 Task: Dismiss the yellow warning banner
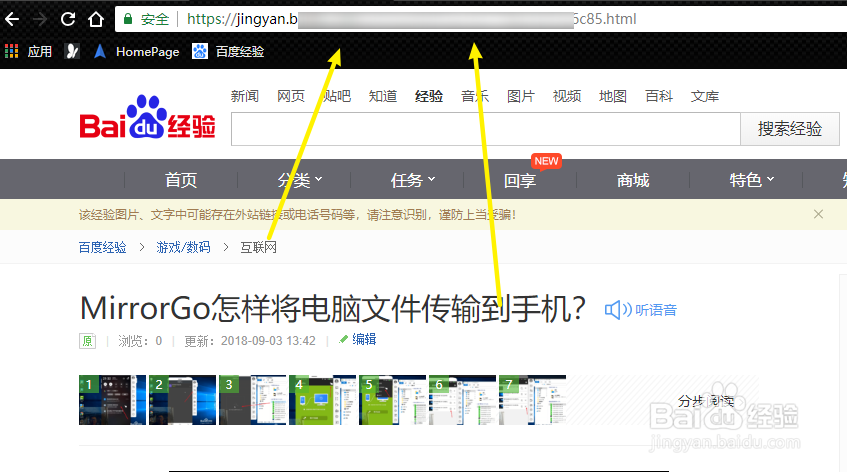pyautogui.click(x=818, y=214)
